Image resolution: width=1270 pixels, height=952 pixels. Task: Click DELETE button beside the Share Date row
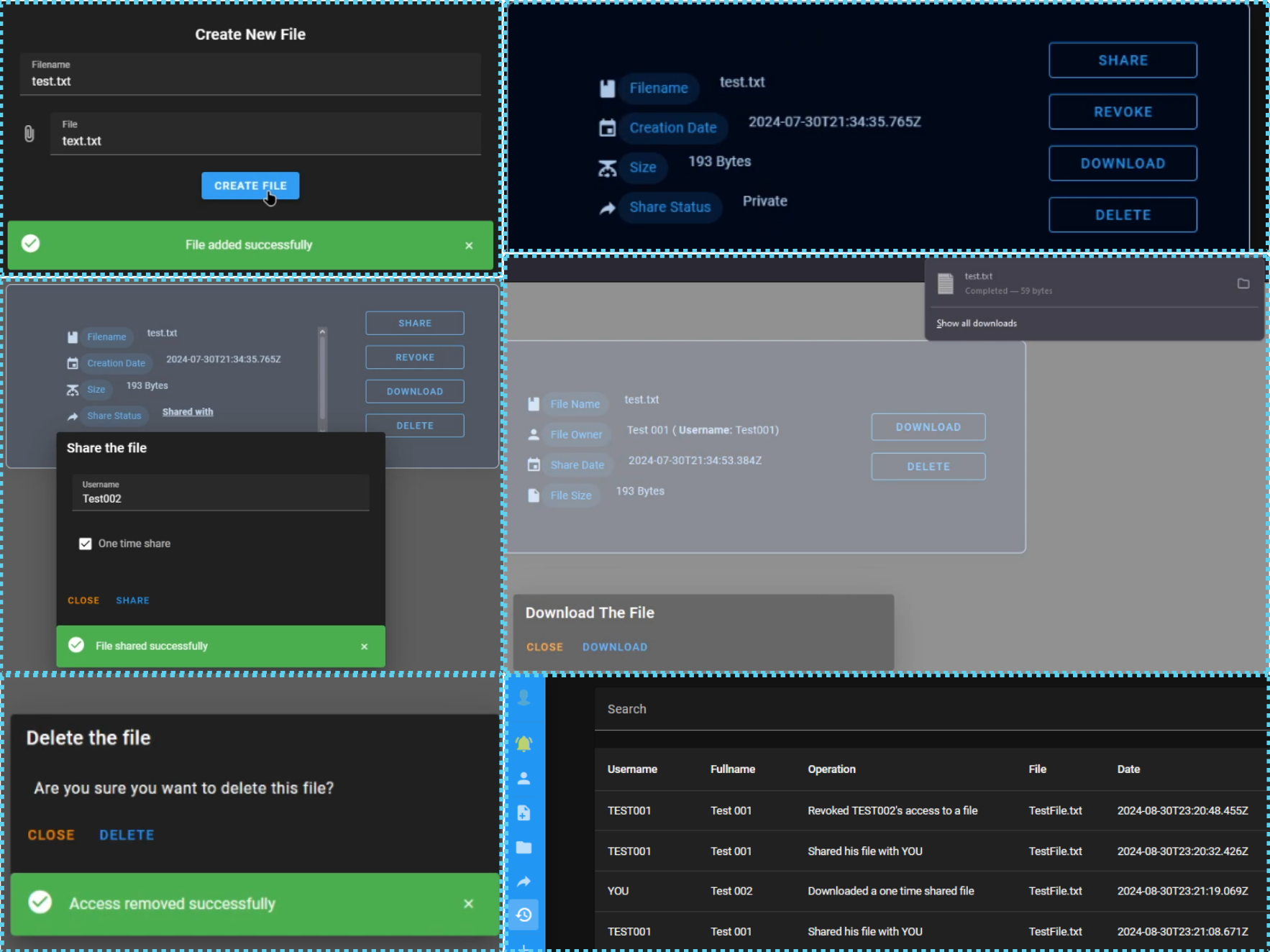click(x=928, y=467)
